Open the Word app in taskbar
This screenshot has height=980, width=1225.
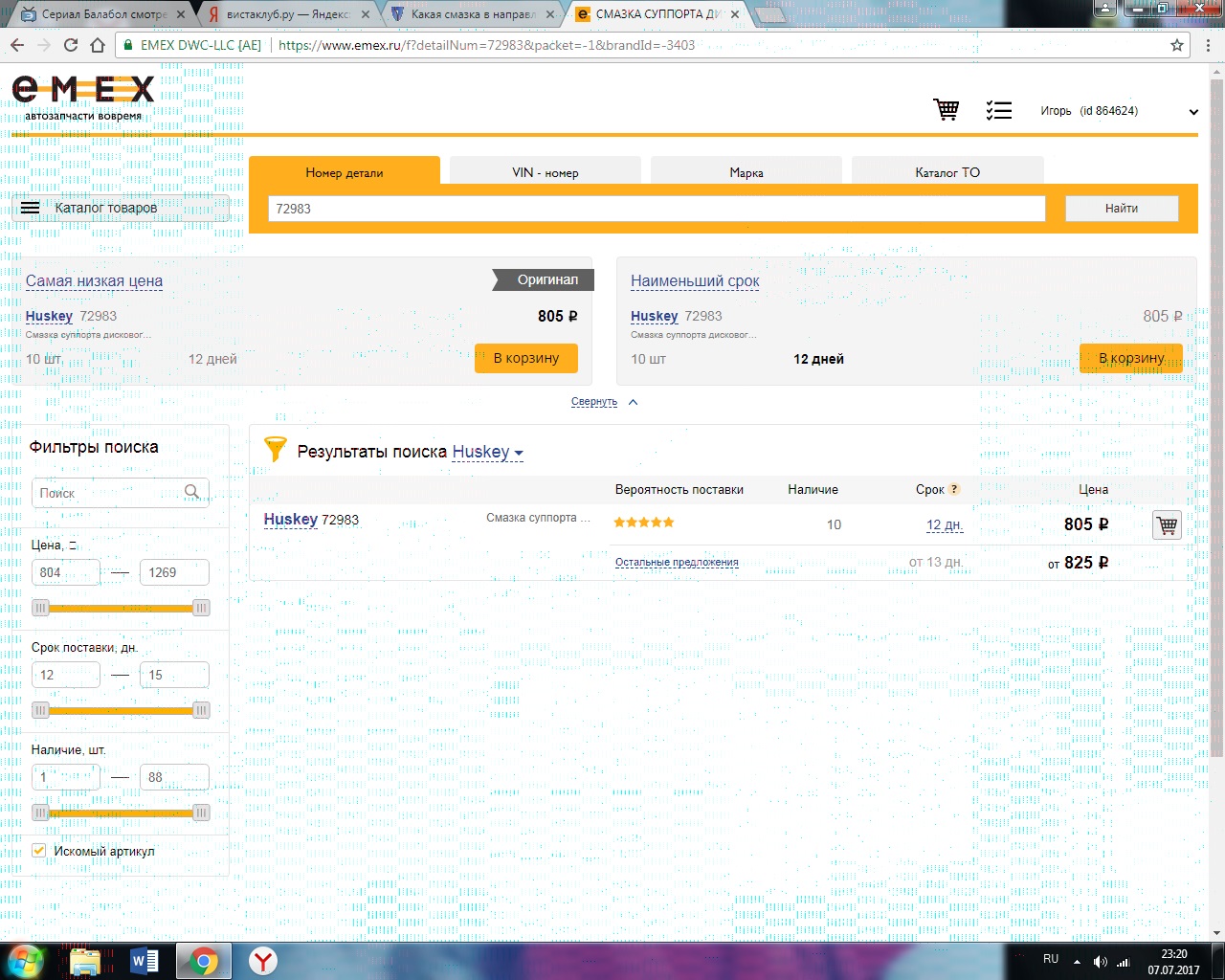(145, 961)
